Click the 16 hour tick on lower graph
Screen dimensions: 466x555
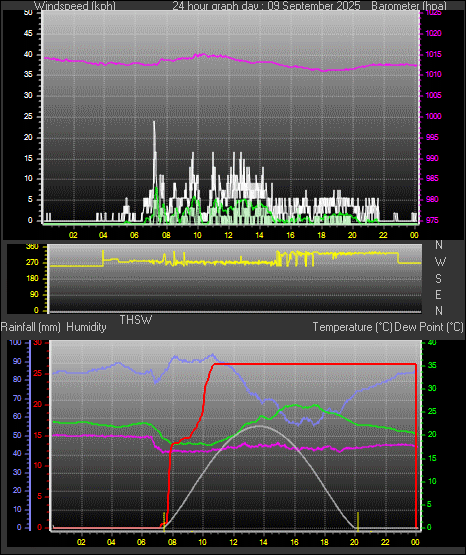294,542
